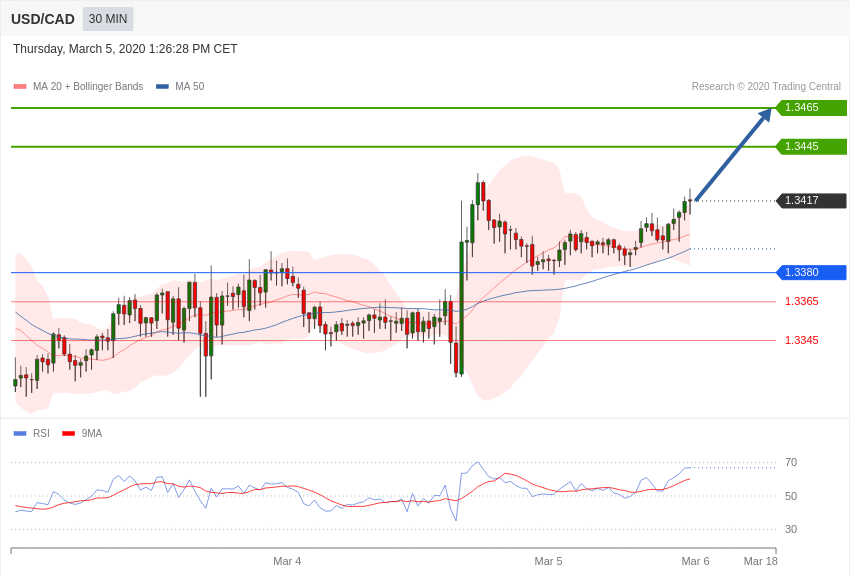Click the Research © 2020 Trading Central credit
This screenshot has height=576, width=850.
coord(766,86)
